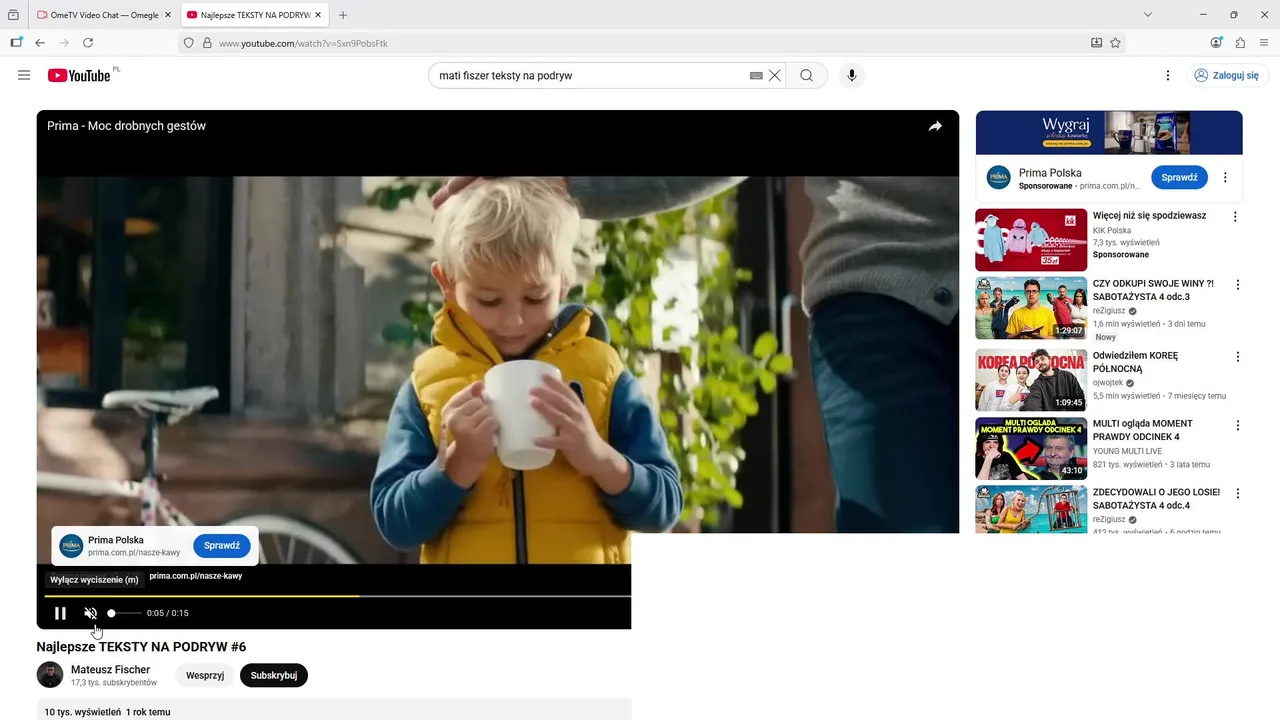Open options for 'Odwiedziłem KOREĘ PÓŁNOCNĄ' video

[x=1237, y=357]
